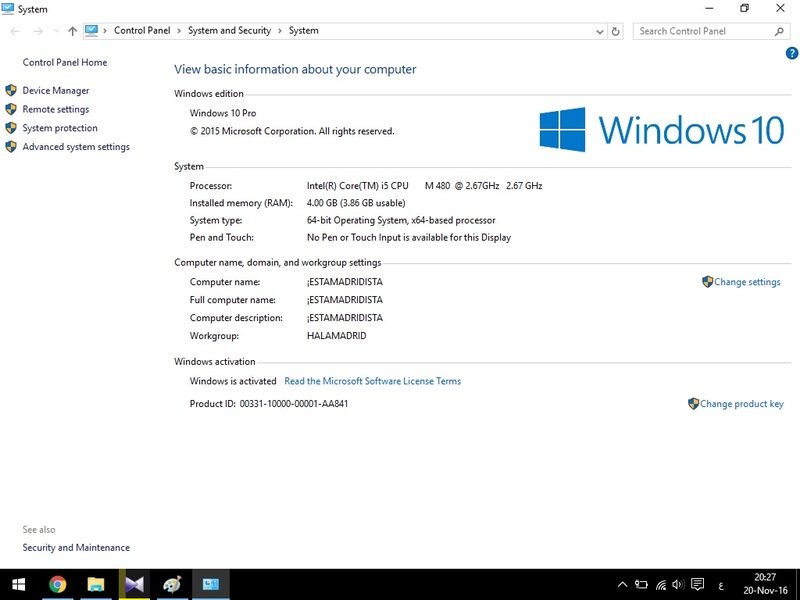Image resolution: width=800 pixels, height=600 pixels.
Task: Open File Explorer from the taskbar
Action: 96,585
